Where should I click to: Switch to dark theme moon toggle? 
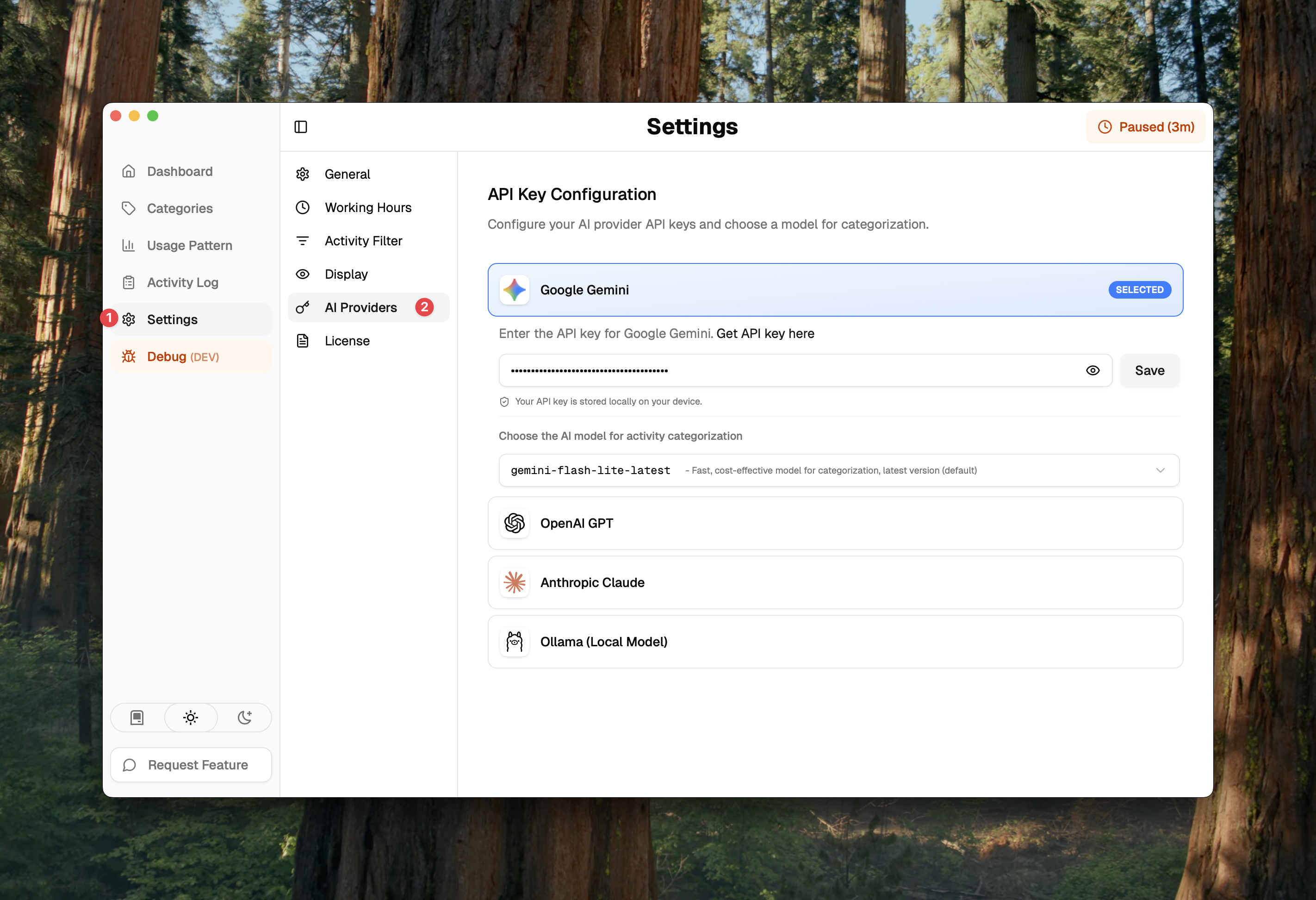pyautogui.click(x=245, y=718)
